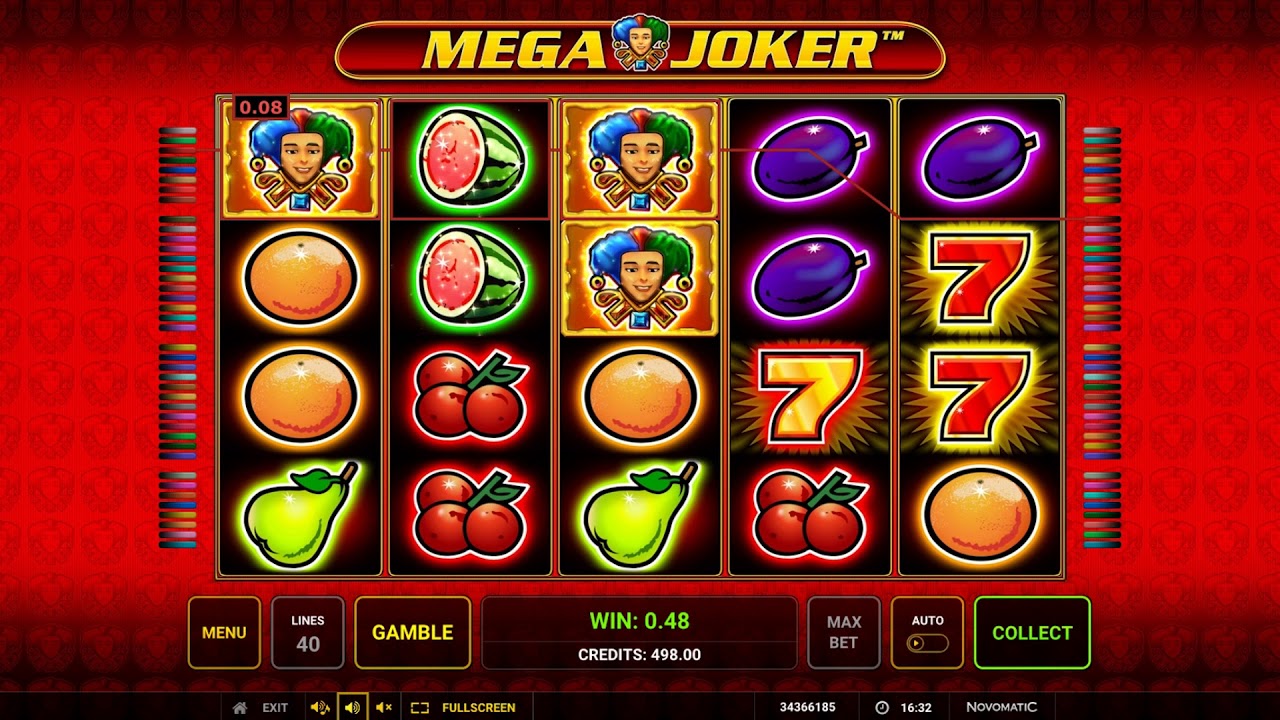1280x720 pixels.
Task: Click the left payline color indicators strip
Action: pyautogui.click(x=178, y=337)
